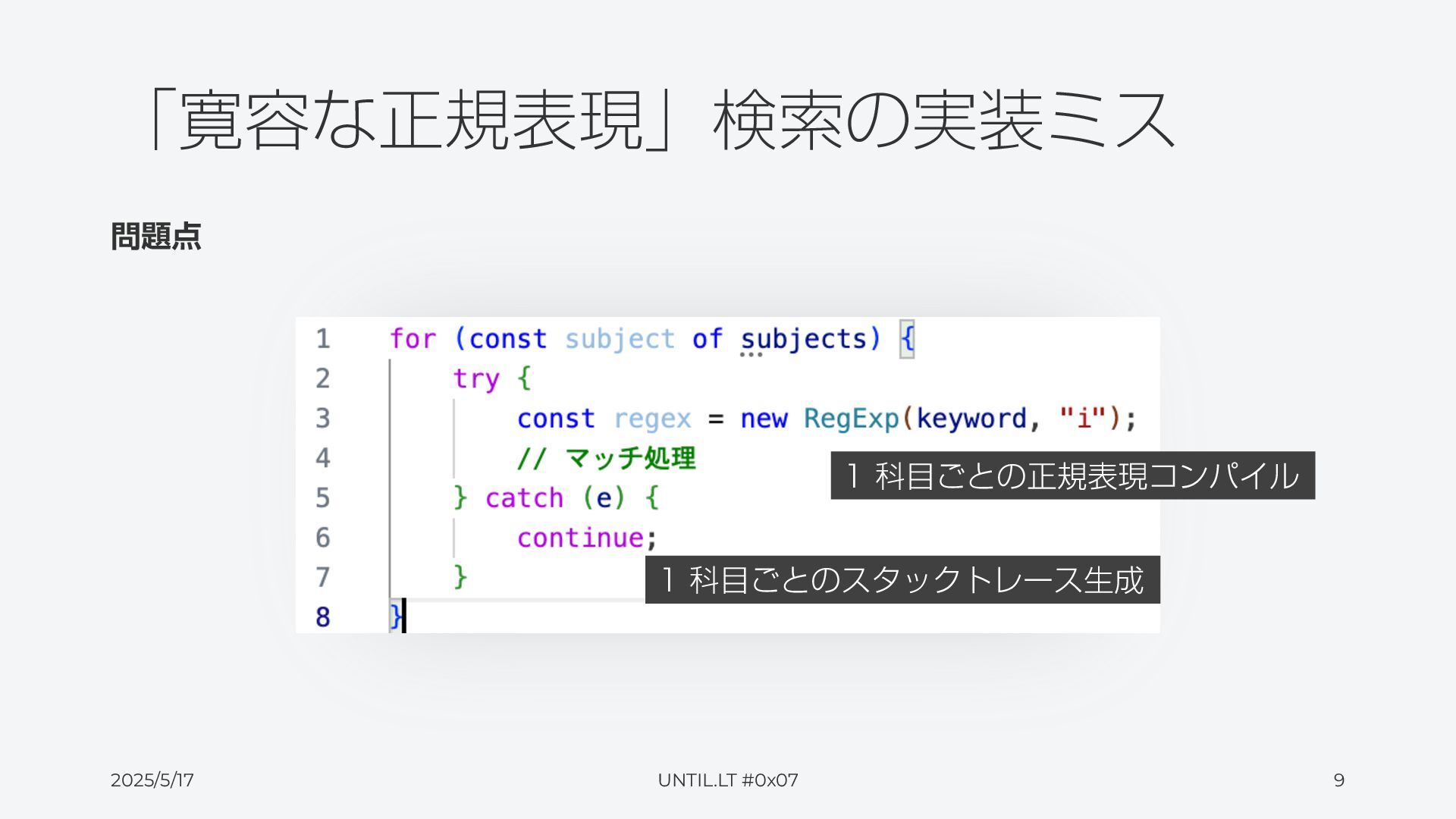Click 'RegExp' in code line 3
This screenshot has width=1456, height=819.
pyautogui.click(x=851, y=419)
